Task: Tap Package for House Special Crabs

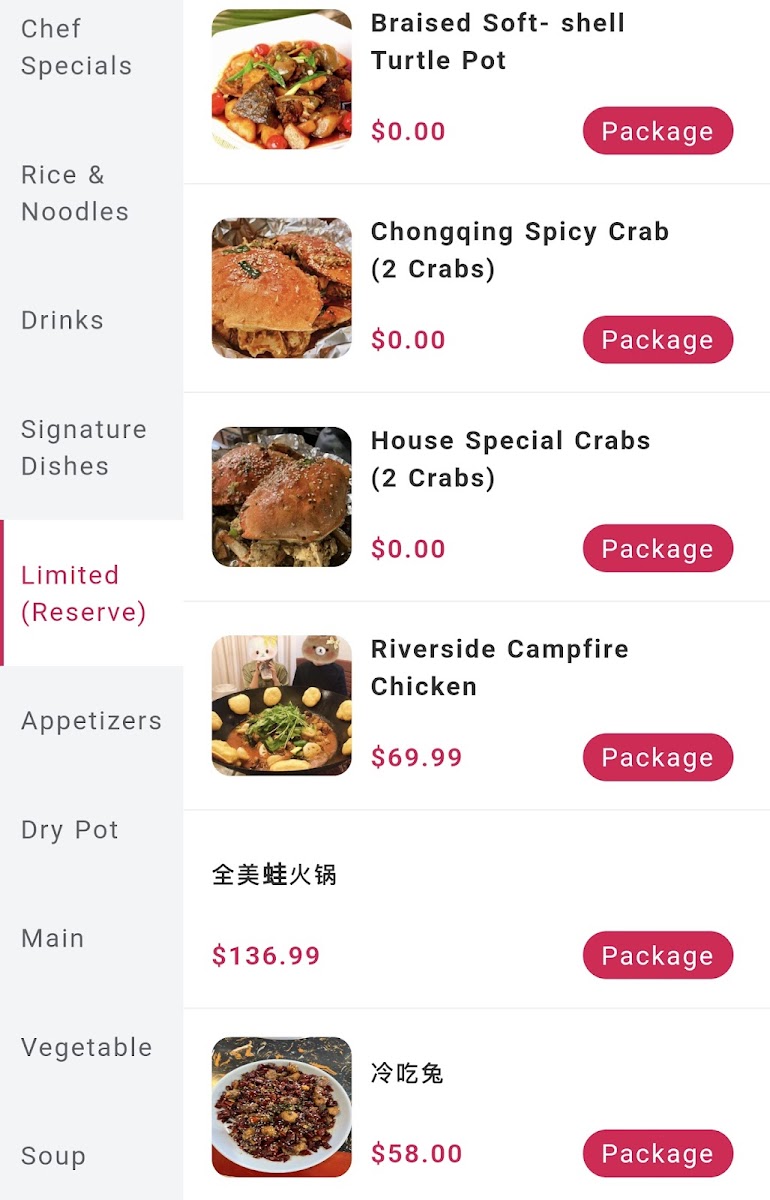Action: [x=658, y=549]
